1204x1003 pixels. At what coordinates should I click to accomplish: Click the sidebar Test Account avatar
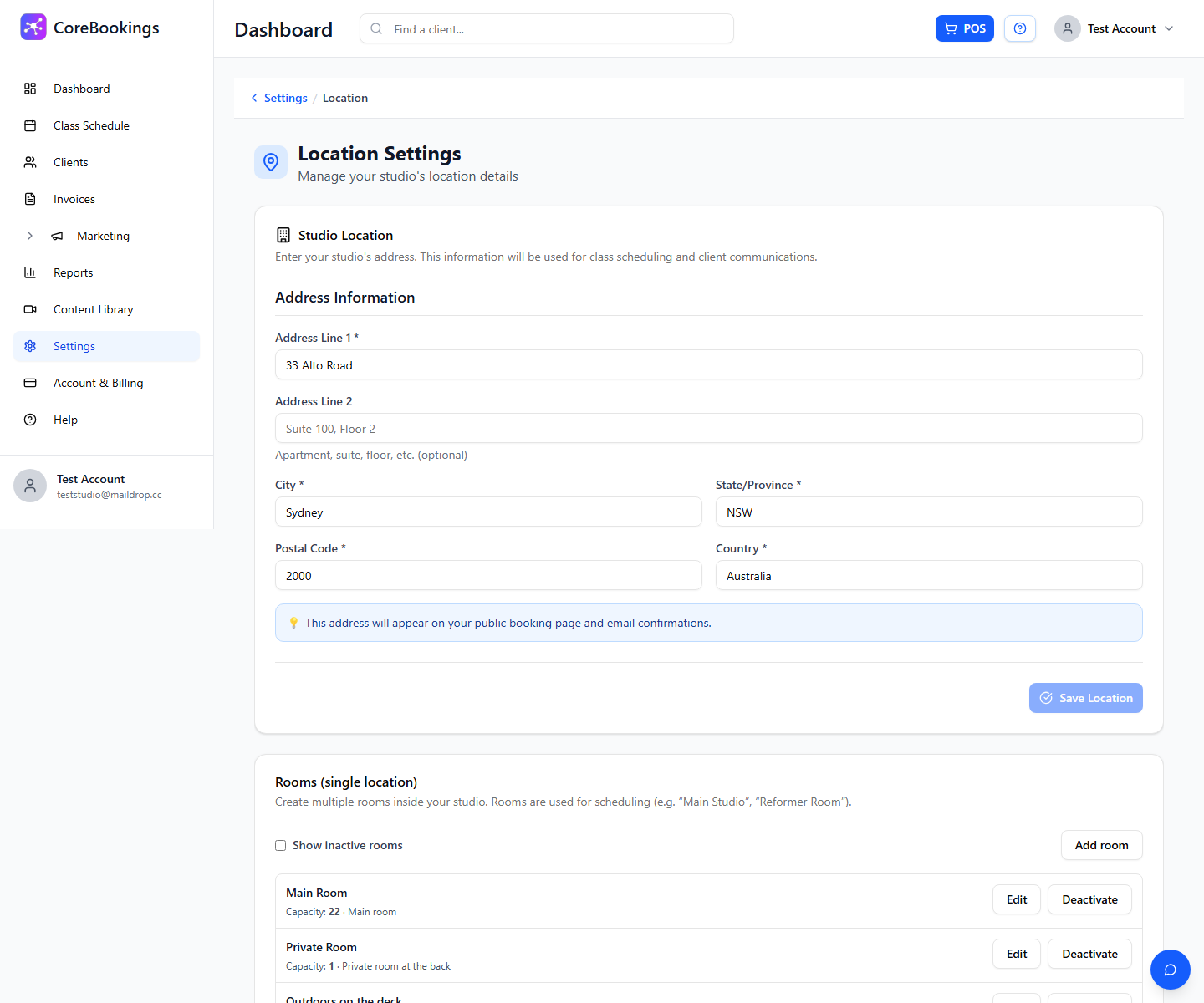[30, 486]
